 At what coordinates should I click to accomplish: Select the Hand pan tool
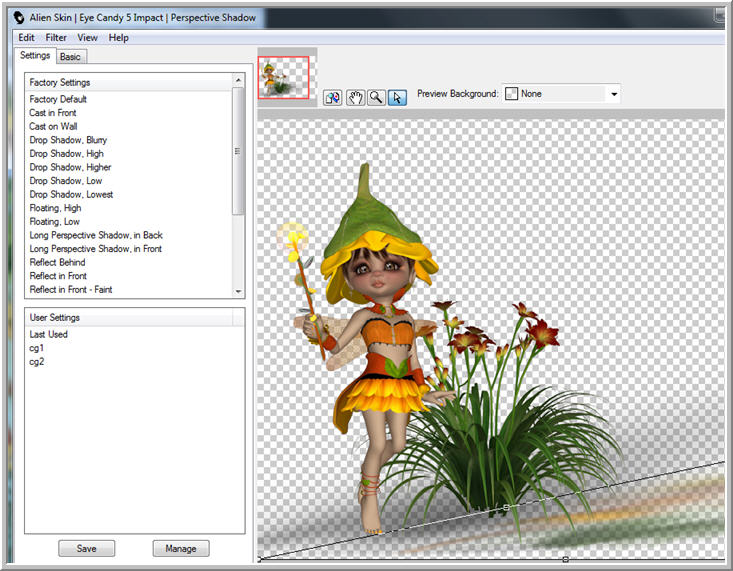click(355, 98)
